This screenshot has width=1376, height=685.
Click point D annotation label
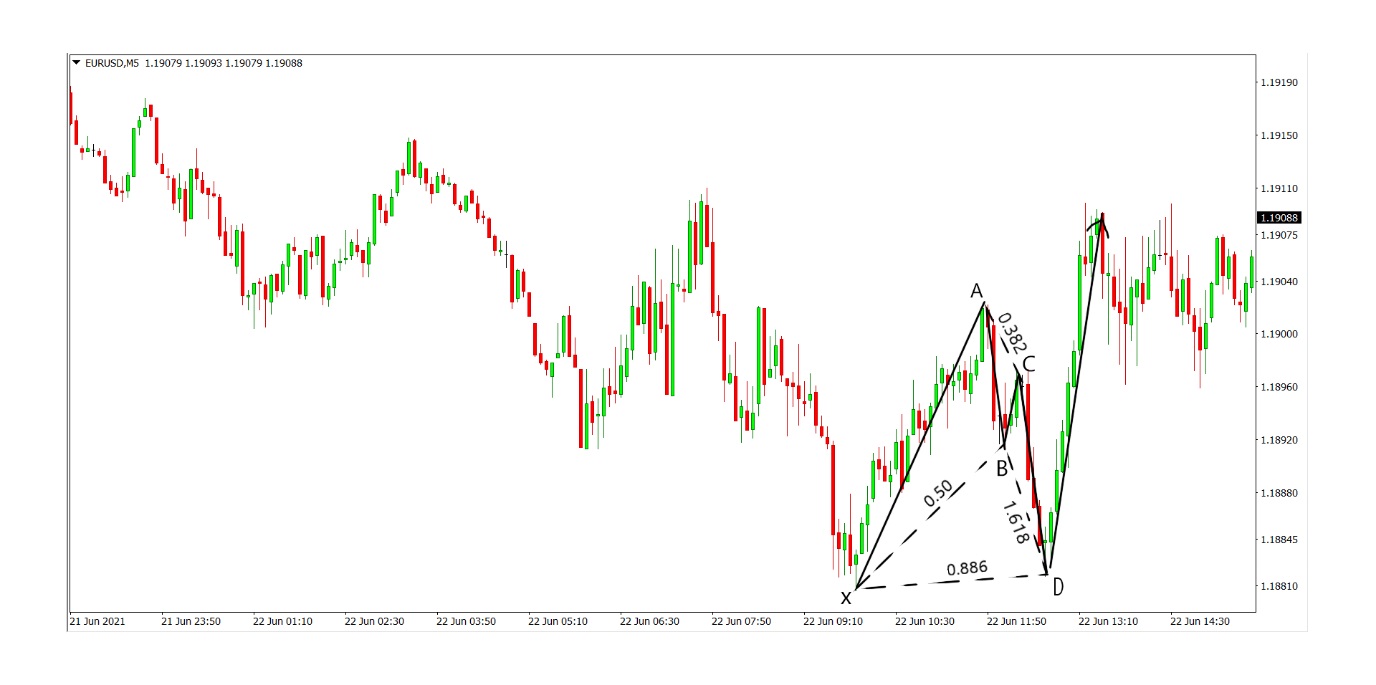tap(1057, 585)
